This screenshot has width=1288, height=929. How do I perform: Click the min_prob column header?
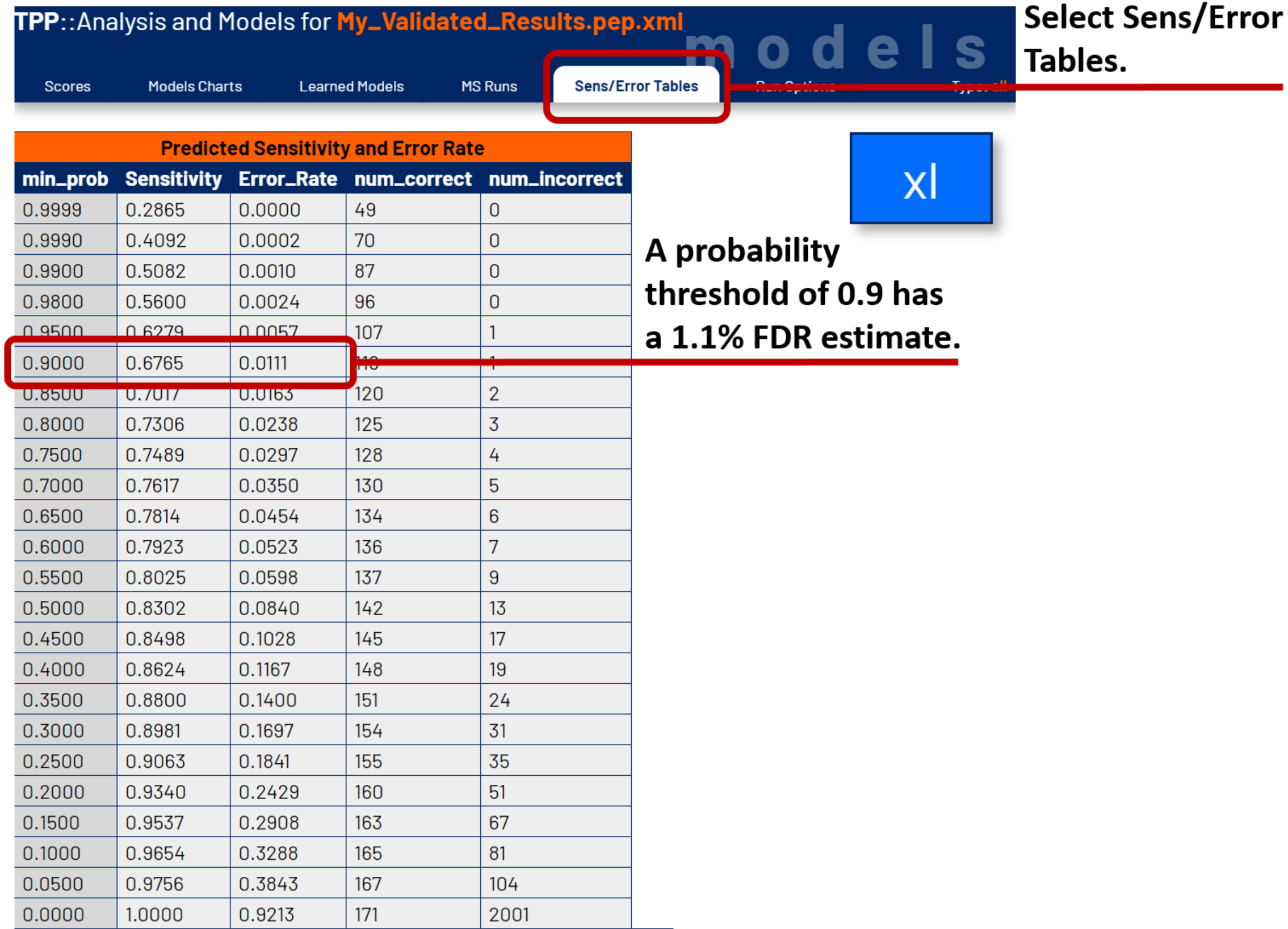click(x=65, y=179)
